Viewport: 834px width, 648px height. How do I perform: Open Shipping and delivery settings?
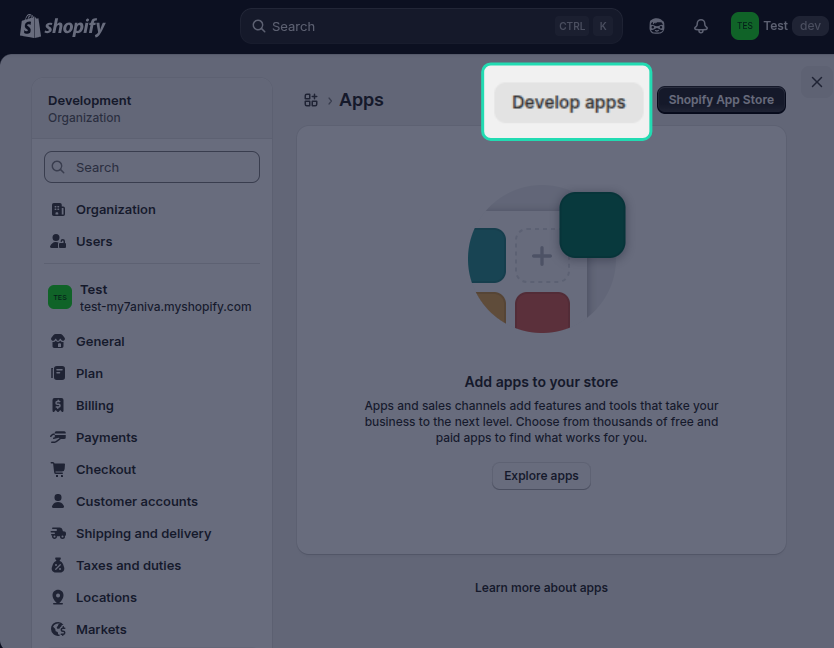(152, 533)
